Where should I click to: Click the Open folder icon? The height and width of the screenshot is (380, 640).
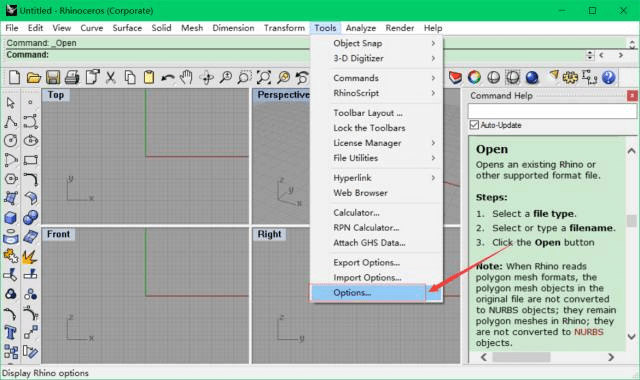coord(33,77)
